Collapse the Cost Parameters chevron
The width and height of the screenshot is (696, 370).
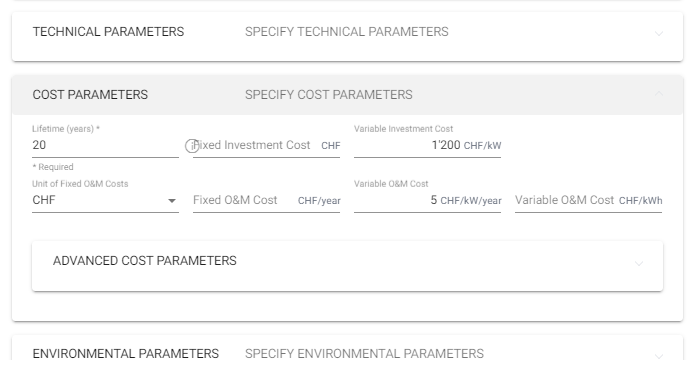click(x=659, y=94)
